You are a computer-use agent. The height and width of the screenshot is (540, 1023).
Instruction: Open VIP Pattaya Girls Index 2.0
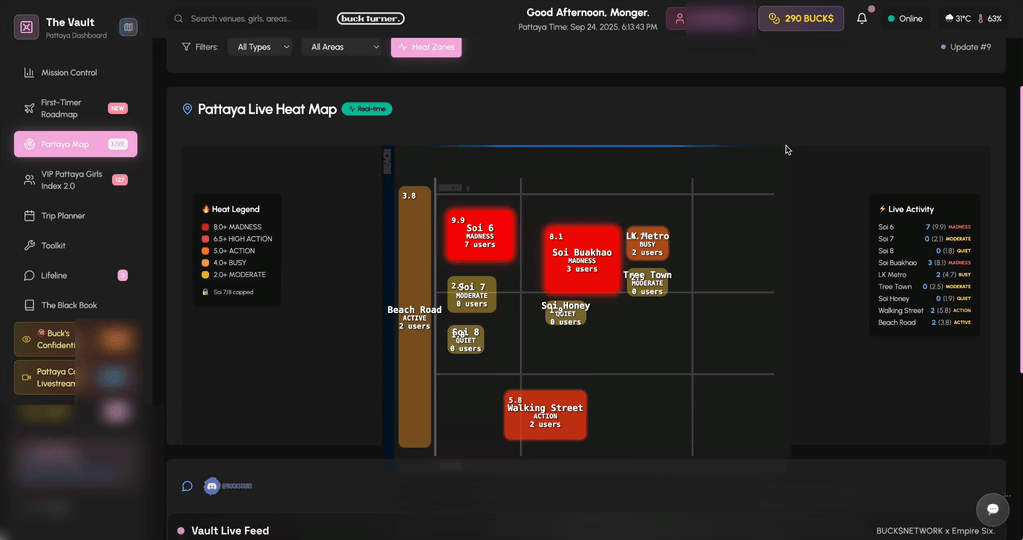click(76, 180)
